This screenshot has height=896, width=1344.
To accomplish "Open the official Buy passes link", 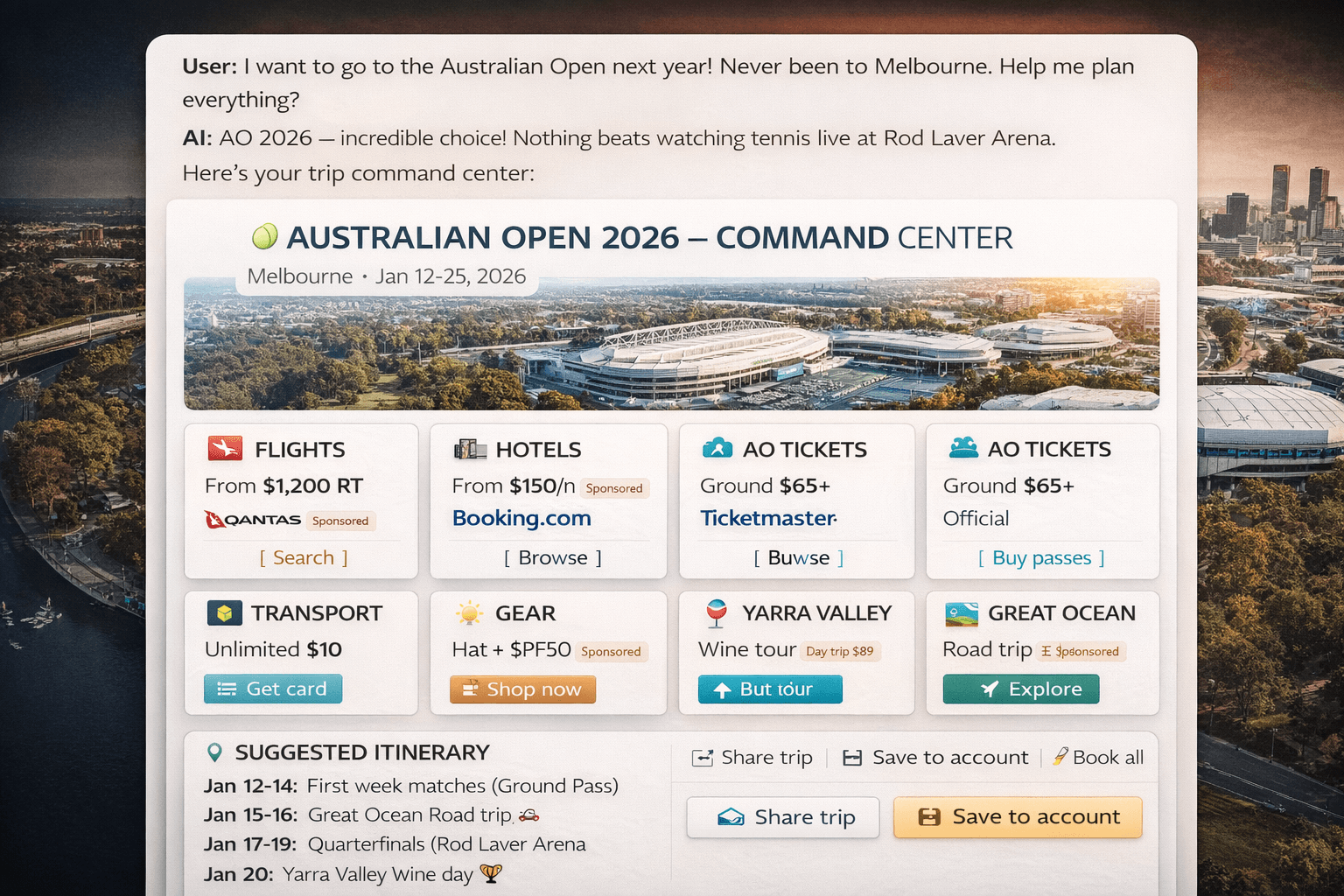I will (x=1041, y=558).
